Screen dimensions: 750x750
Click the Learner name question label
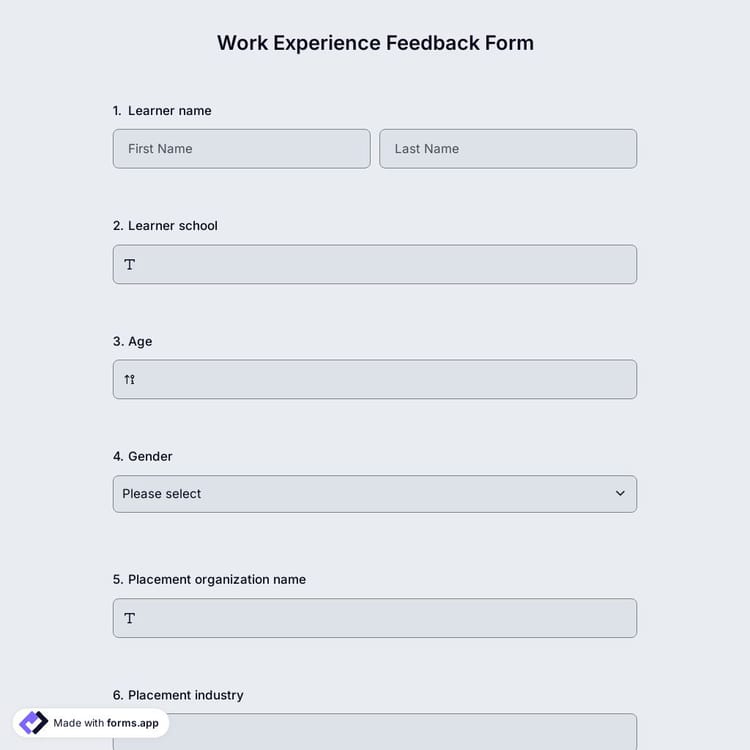pos(169,111)
